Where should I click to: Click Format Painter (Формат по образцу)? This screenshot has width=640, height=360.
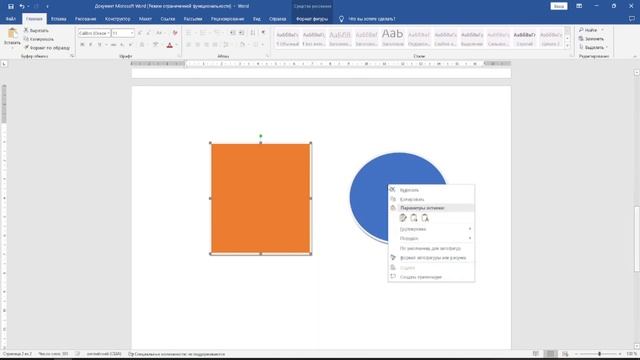coord(47,48)
